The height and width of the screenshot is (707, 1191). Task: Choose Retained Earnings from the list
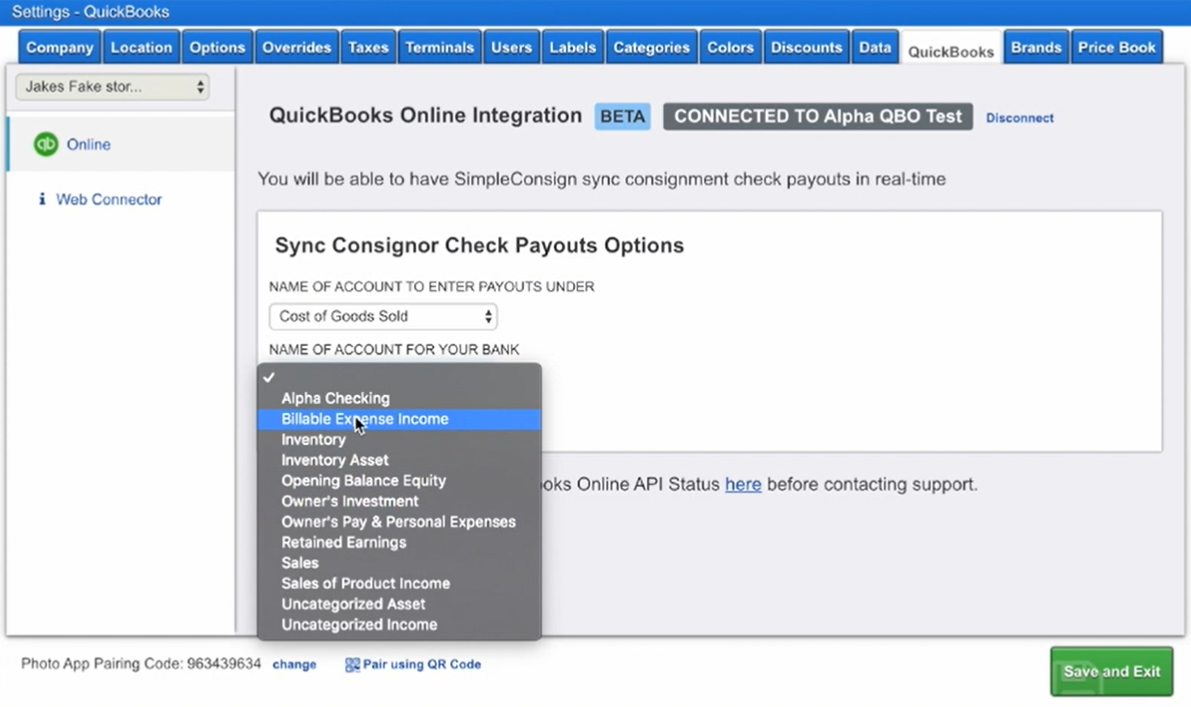point(400,542)
